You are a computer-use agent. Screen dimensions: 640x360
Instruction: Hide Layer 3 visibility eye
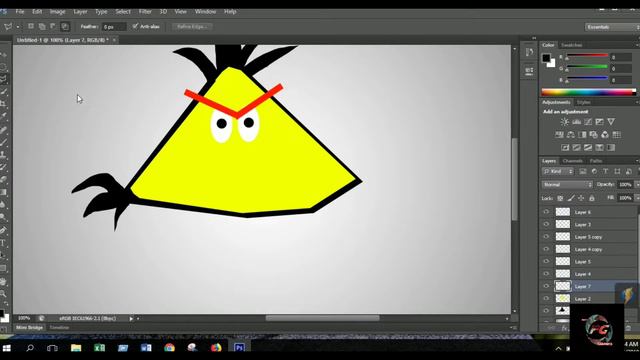546,224
